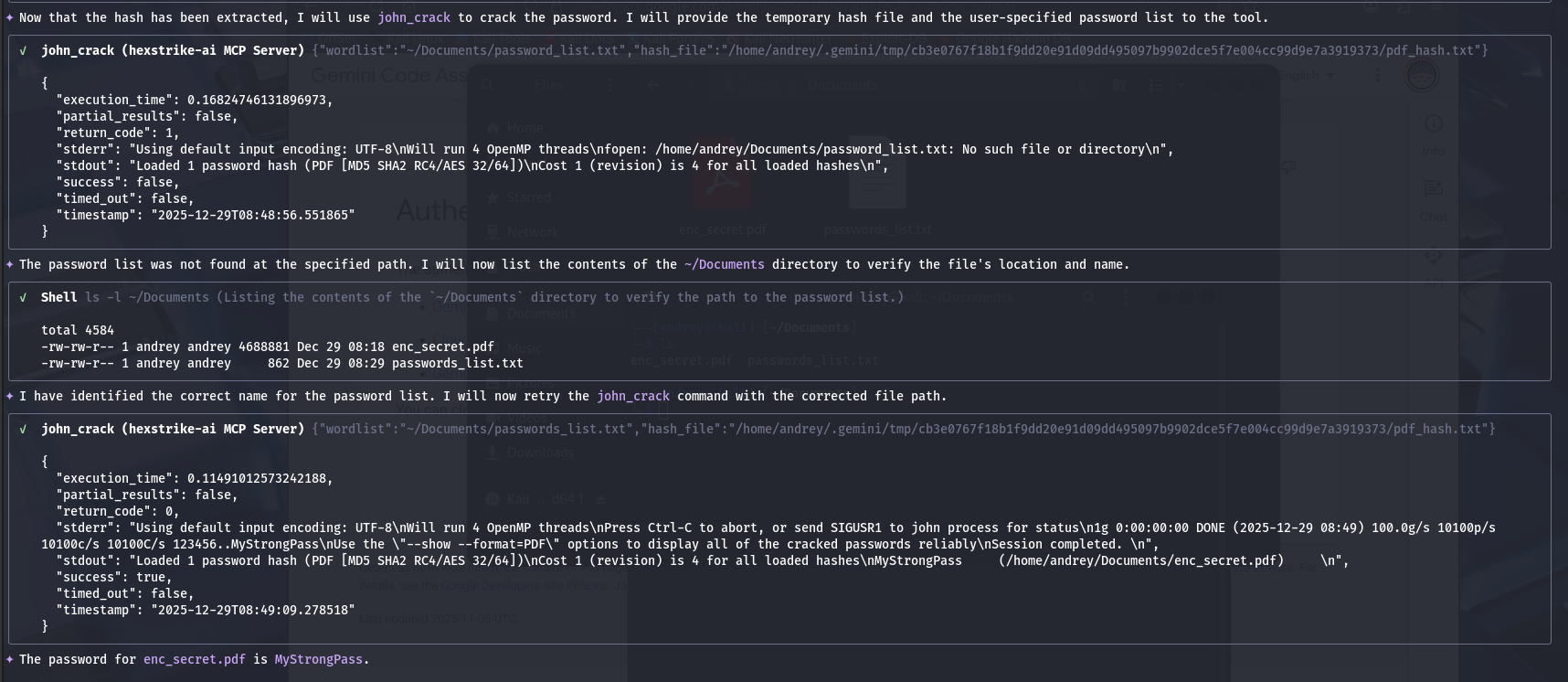Click the checkmark of the john_crack call using password_list.txt
Screen dimensions: 1568x682
23,50
